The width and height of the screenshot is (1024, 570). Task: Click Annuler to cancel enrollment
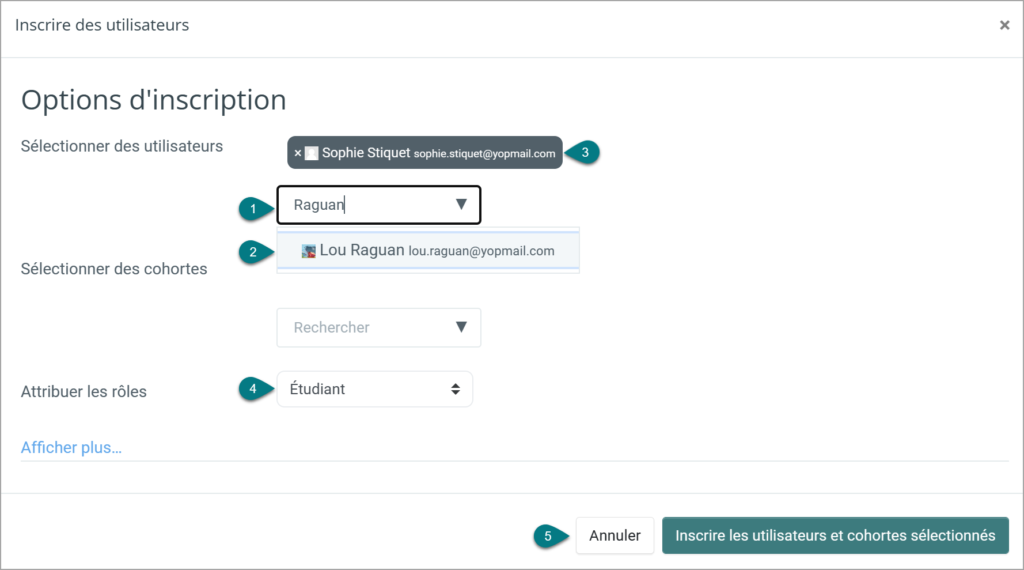[615, 535]
